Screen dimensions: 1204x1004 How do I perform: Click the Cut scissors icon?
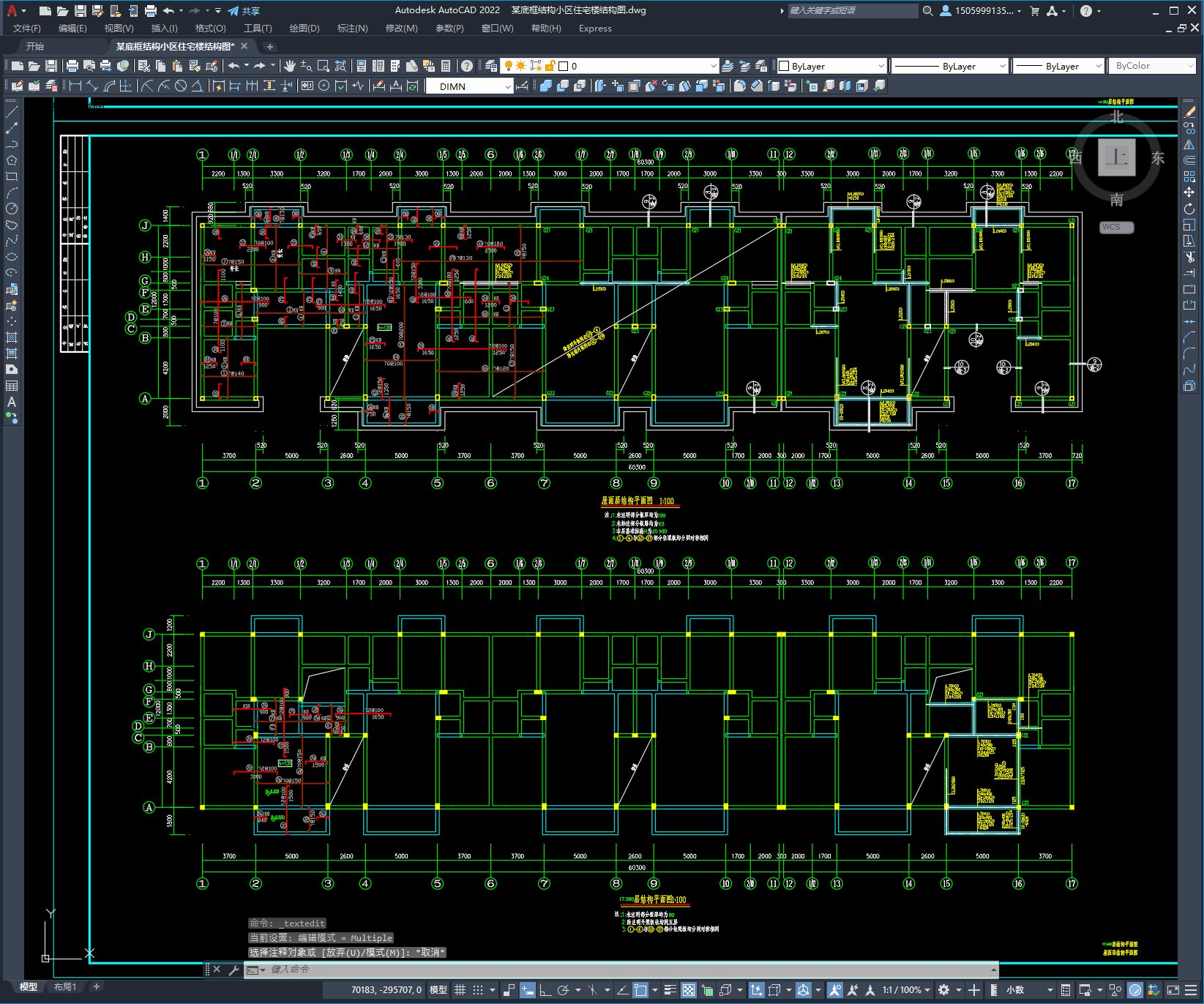[x=145, y=66]
